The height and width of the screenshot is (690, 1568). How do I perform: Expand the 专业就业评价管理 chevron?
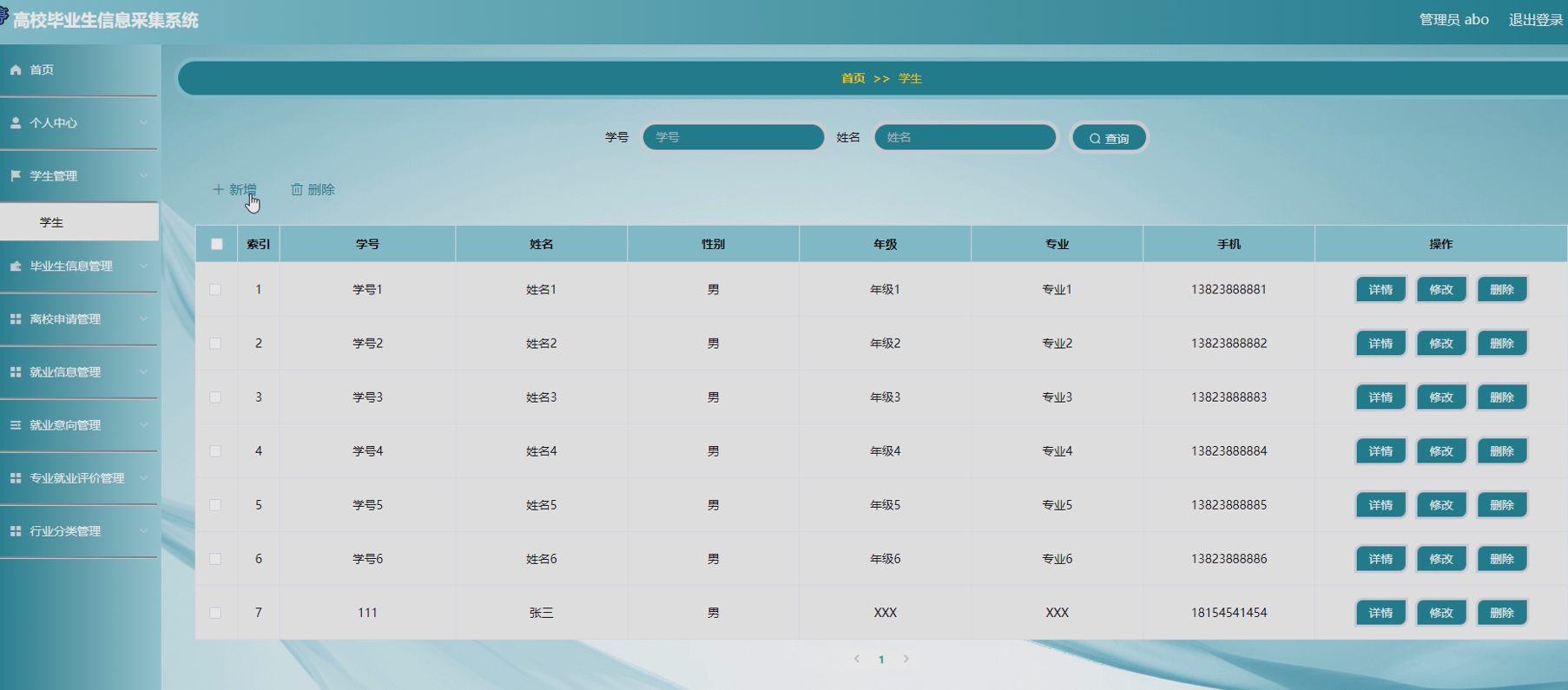click(x=144, y=478)
